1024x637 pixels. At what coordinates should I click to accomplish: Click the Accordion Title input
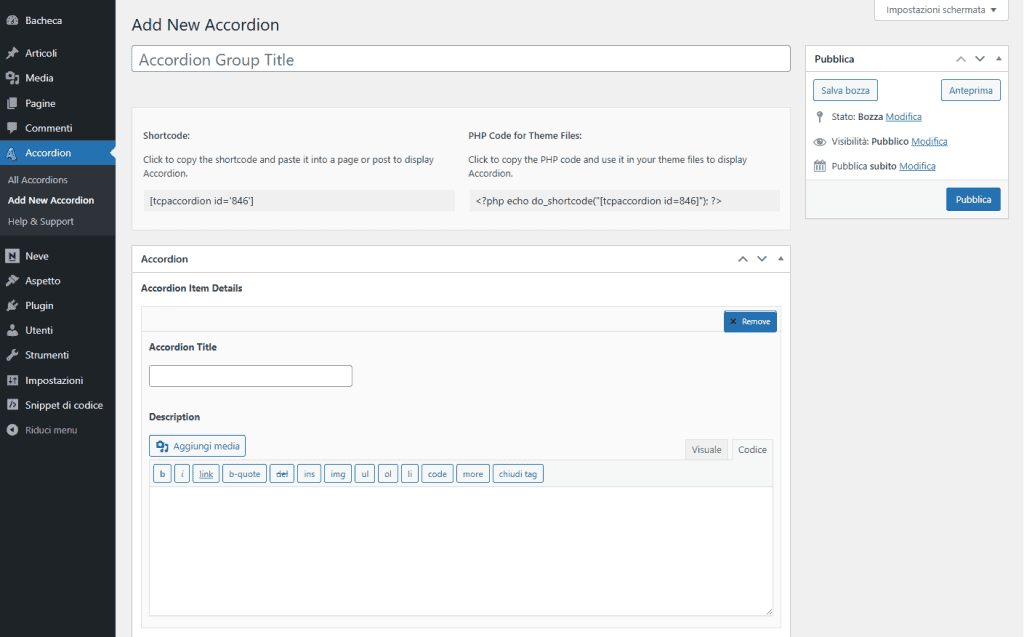click(251, 376)
